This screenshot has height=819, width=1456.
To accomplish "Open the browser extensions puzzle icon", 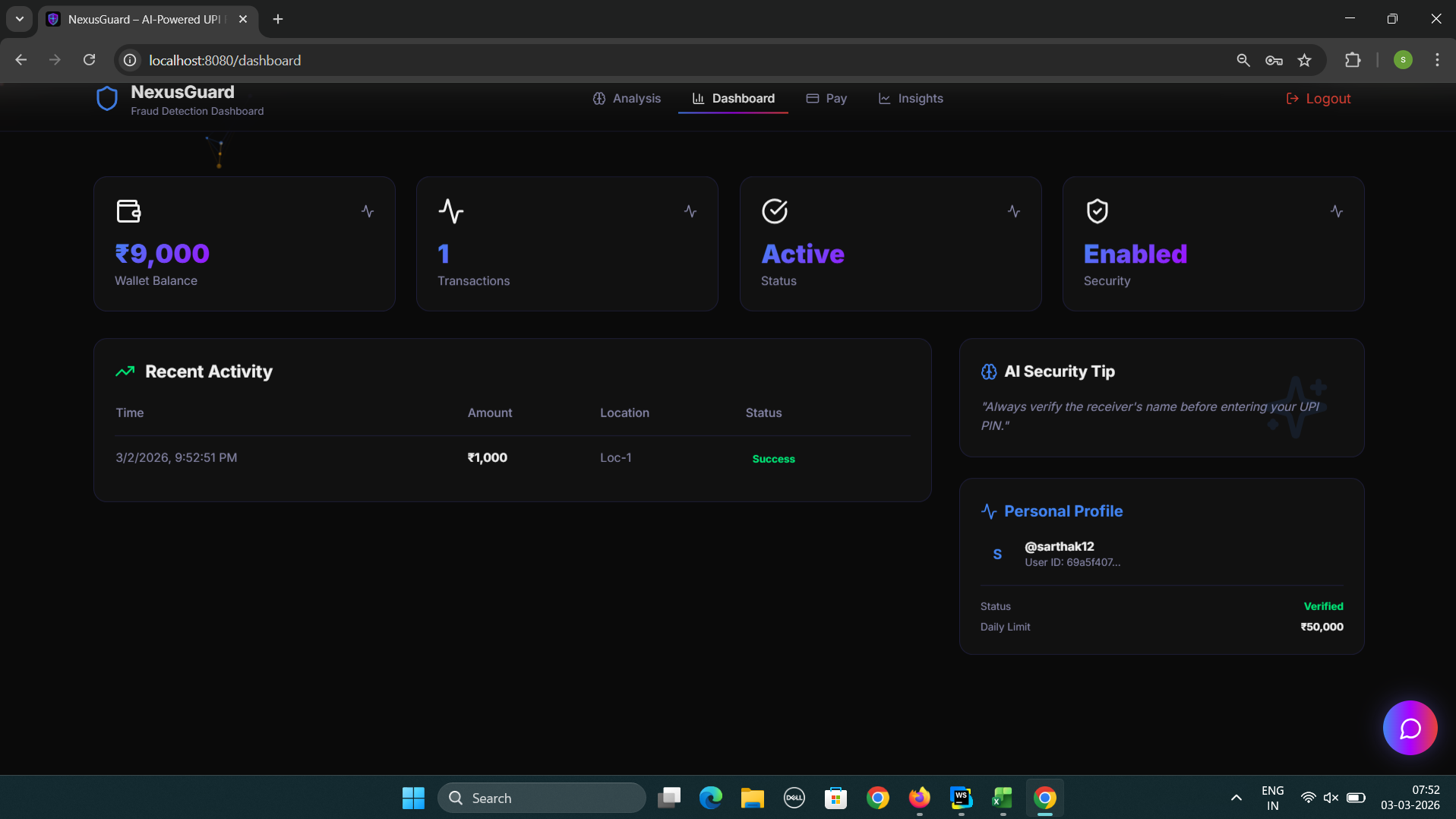I will pos(1353,60).
